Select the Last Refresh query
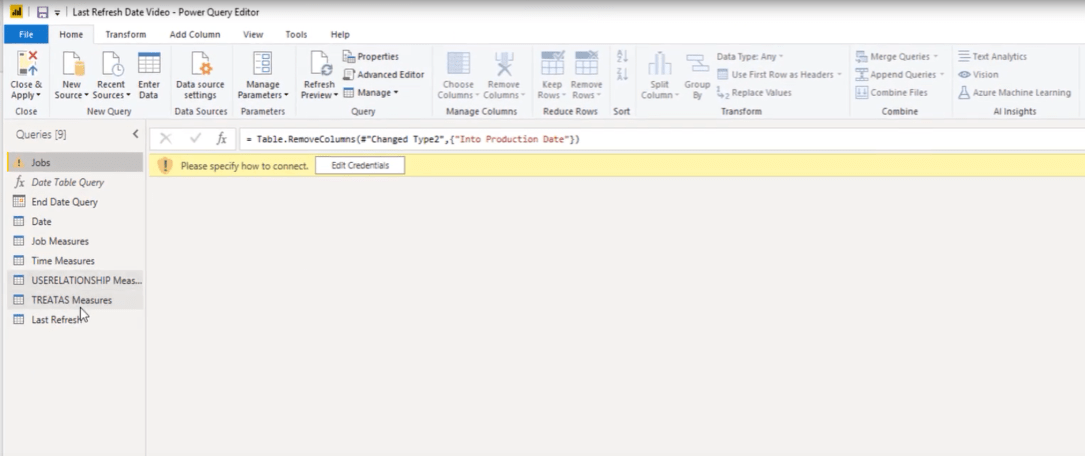Image resolution: width=1085 pixels, height=456 pixels. 75,320
